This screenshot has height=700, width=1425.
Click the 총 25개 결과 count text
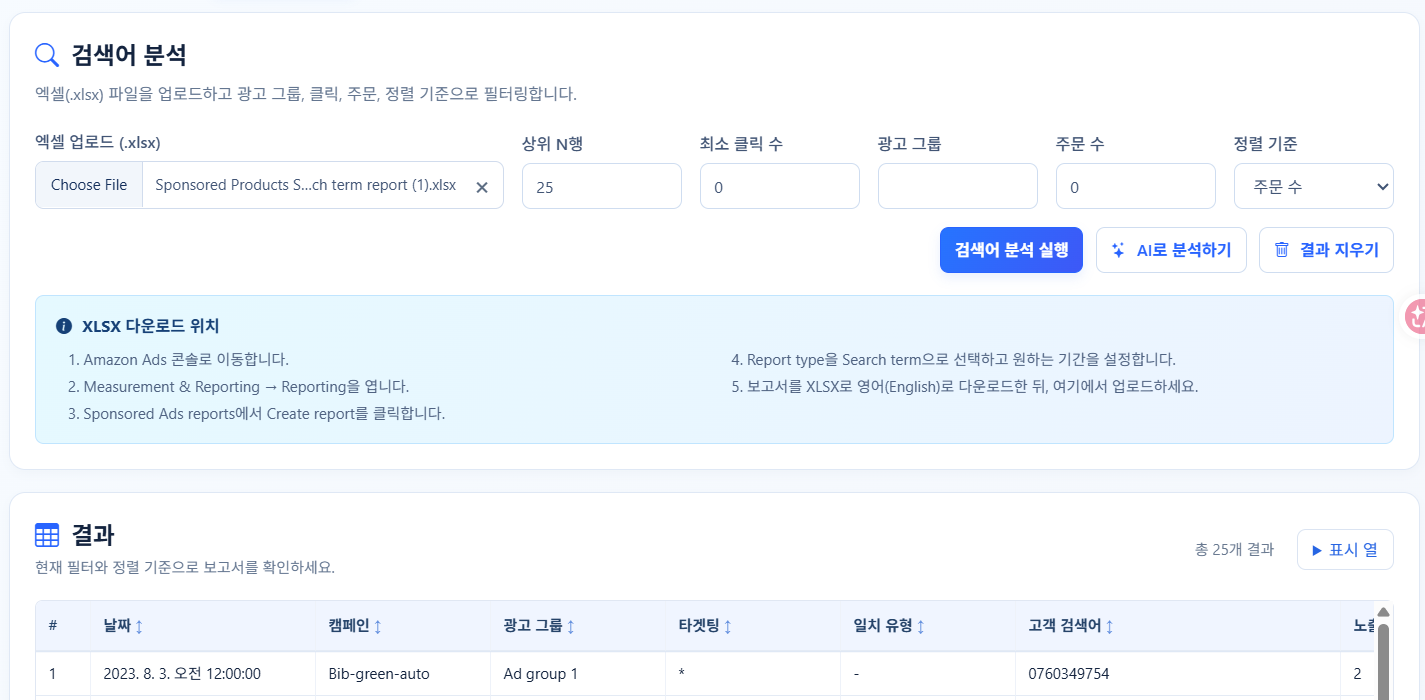pos(1234,549)
